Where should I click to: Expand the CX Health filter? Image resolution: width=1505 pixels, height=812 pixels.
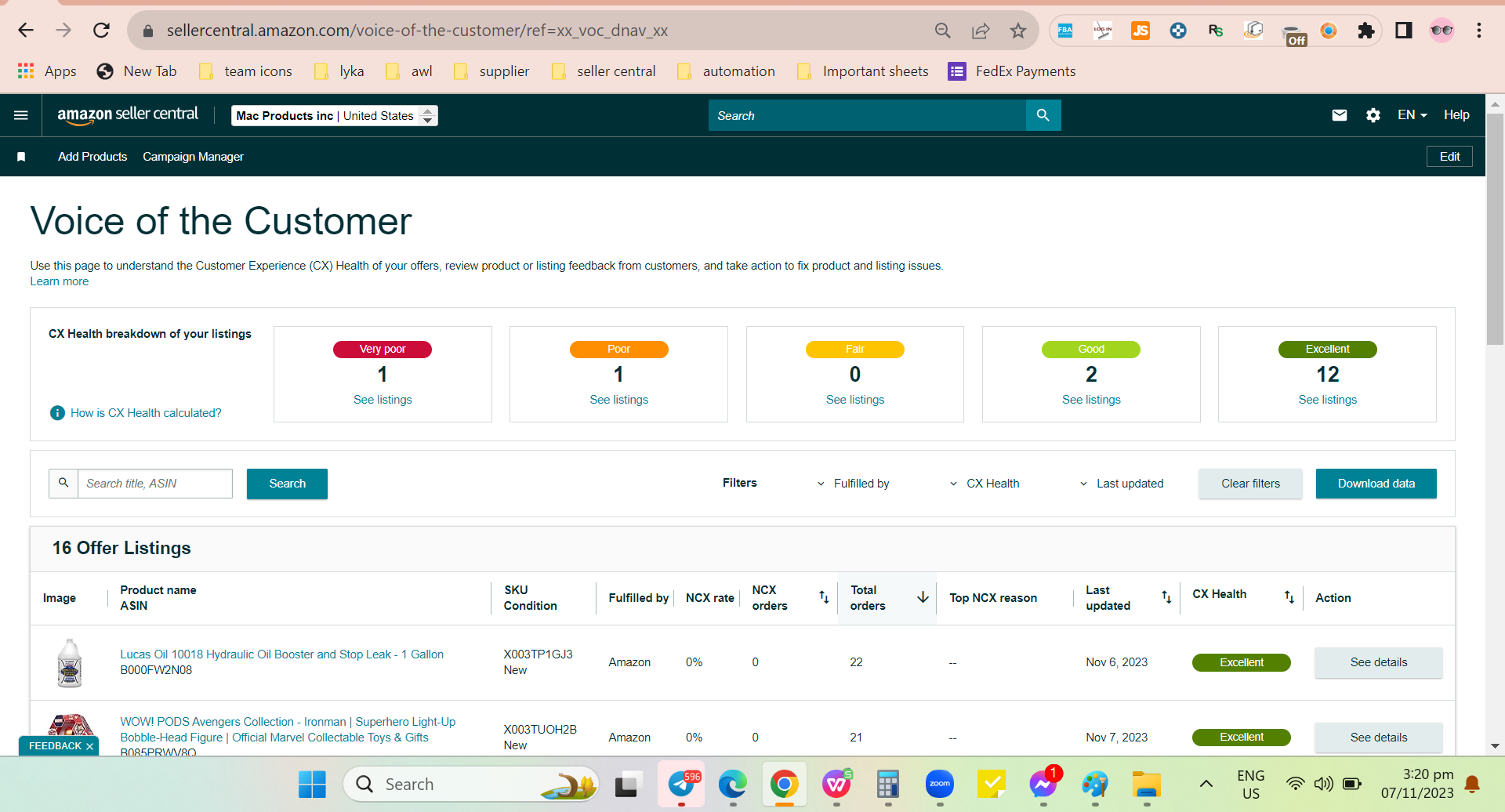[985, 484]
